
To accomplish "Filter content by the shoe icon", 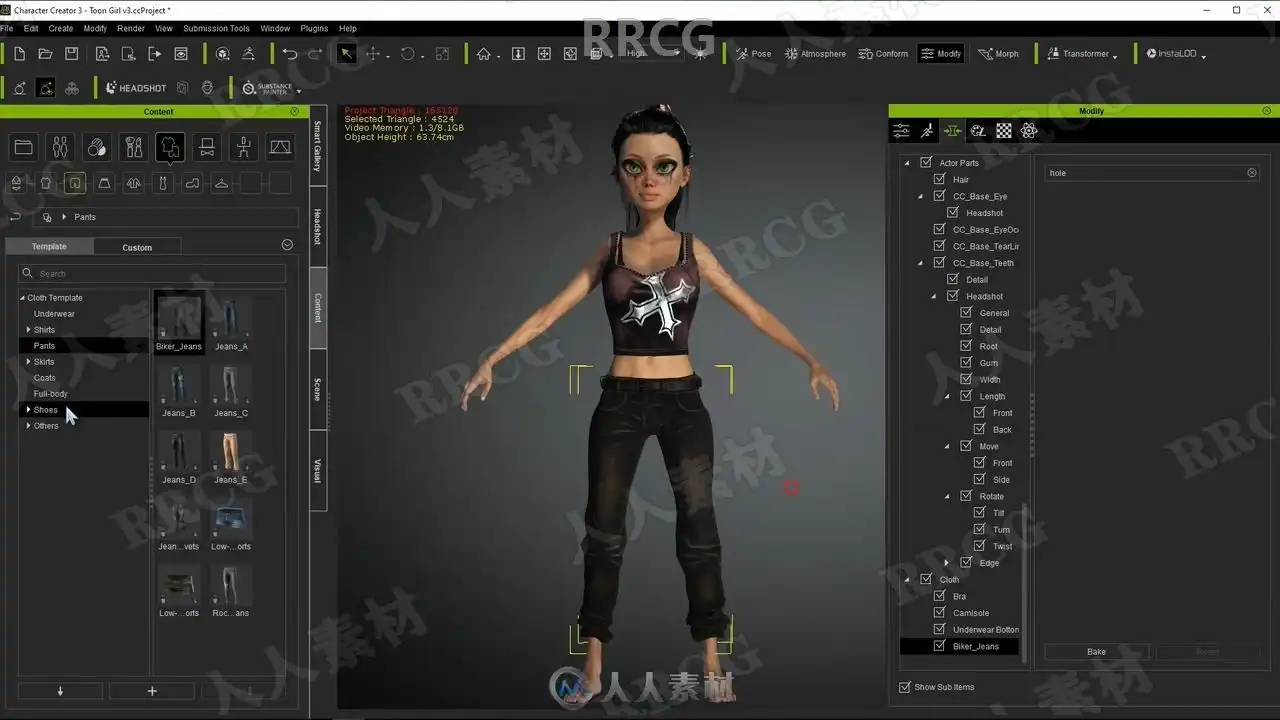I will 192,183.
